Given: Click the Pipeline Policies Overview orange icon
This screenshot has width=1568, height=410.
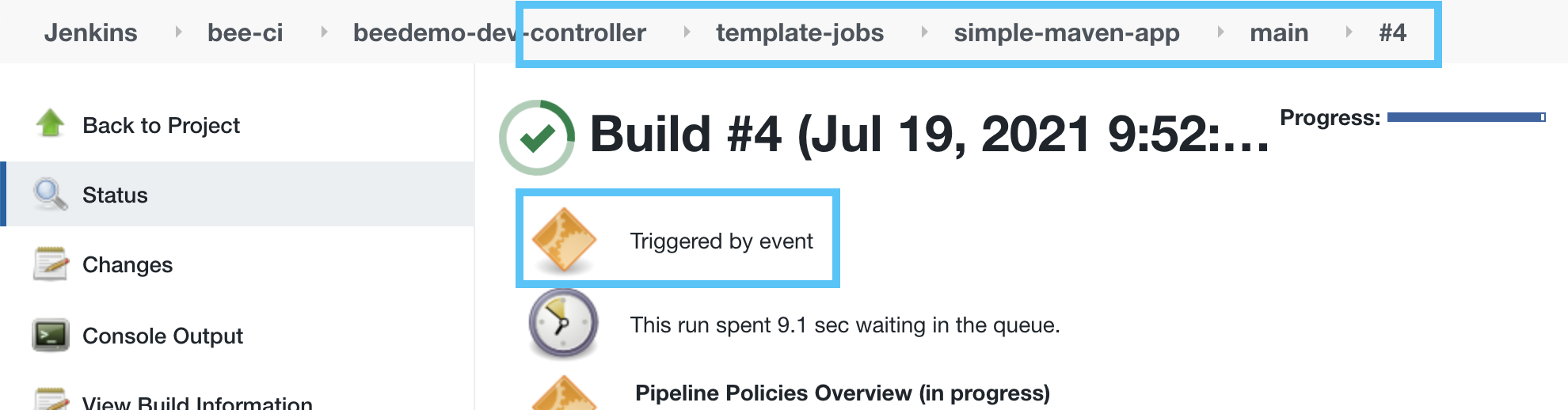Looking at the screenshot, I should [564, 394].
